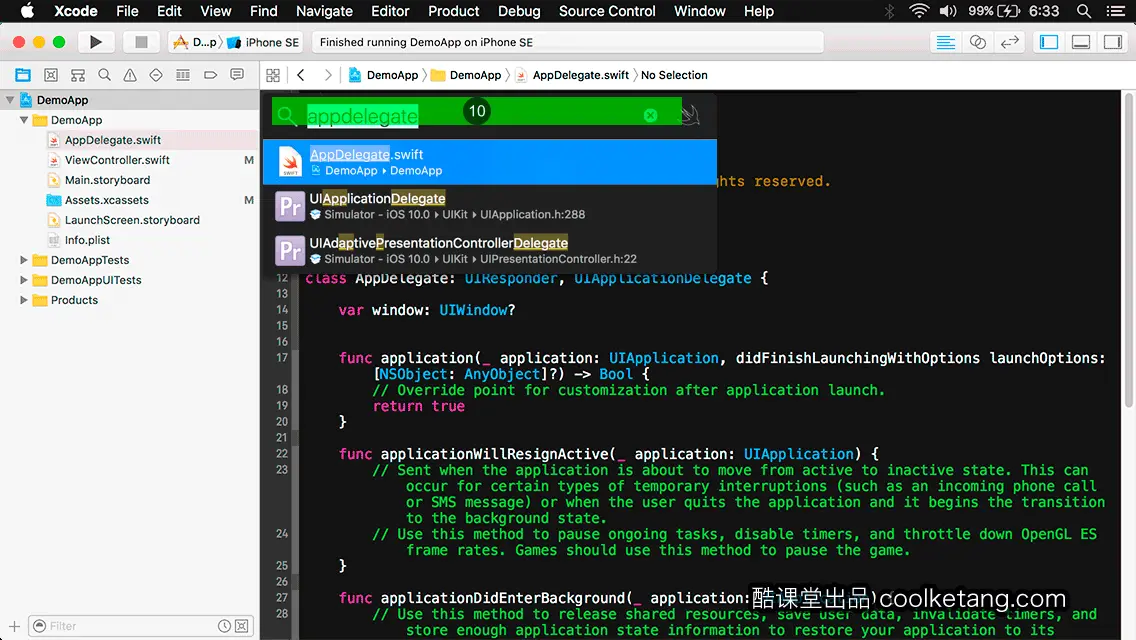
Task: Open the Issue navigator warning icon
Action: pyautogui.click(x=130, y=75)
